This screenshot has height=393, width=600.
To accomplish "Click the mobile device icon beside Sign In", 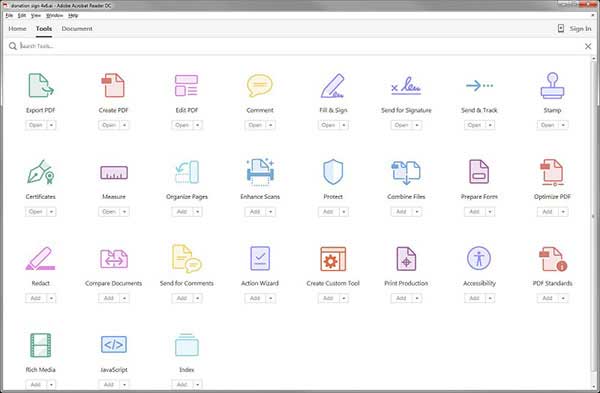I will point(561,28).
